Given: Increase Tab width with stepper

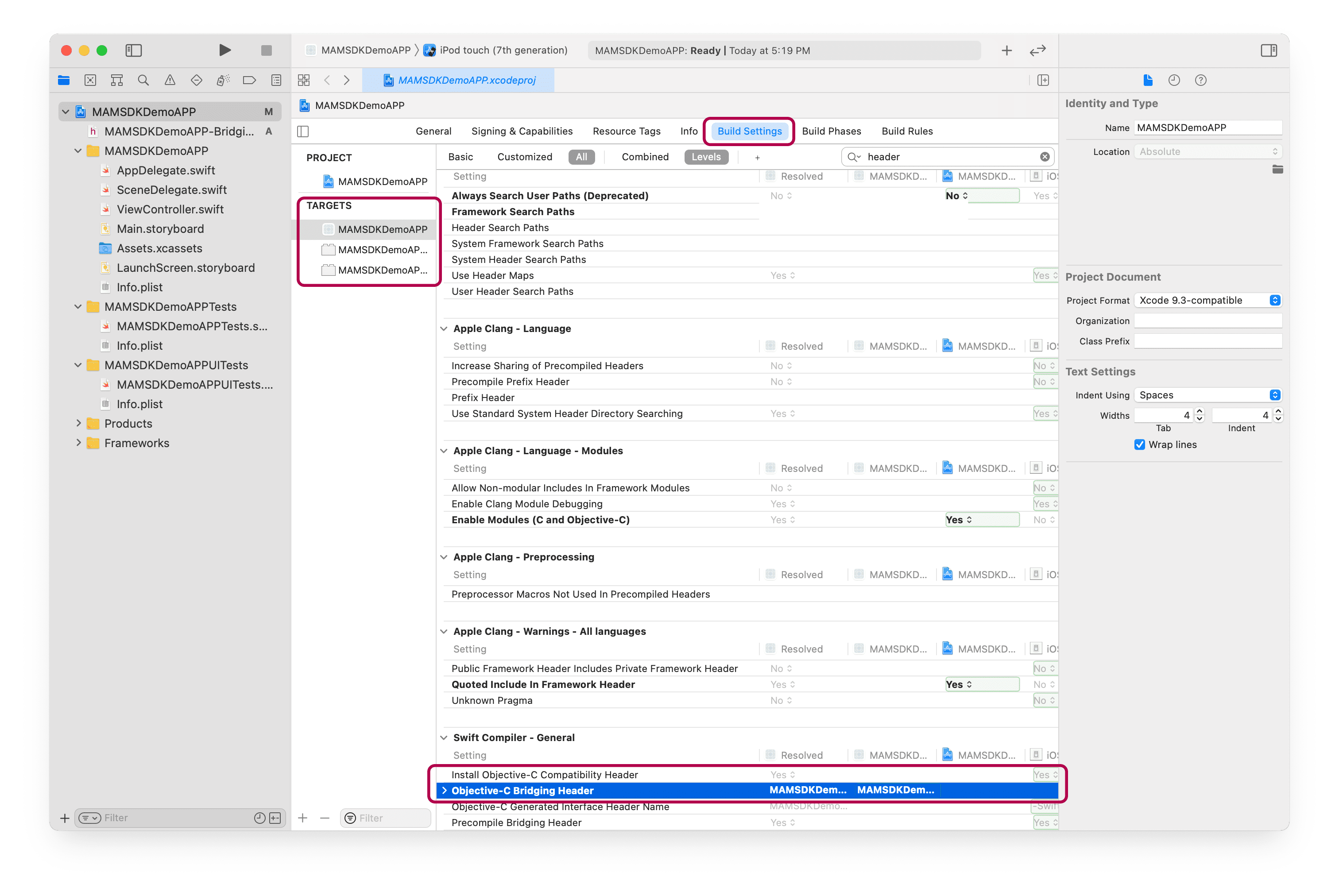Looking at the screenshot, I should click(x=1200, y=411).
